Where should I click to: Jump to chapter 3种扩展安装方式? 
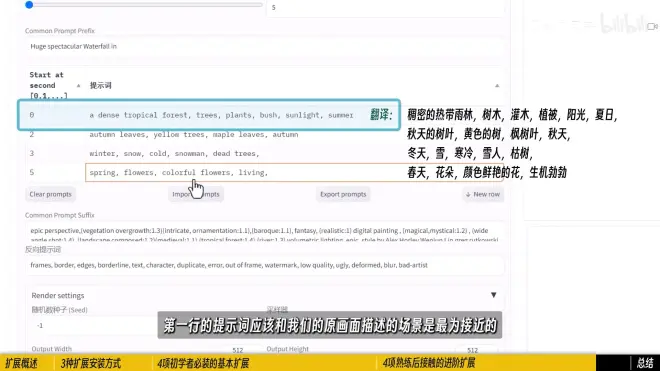[90, 363]
